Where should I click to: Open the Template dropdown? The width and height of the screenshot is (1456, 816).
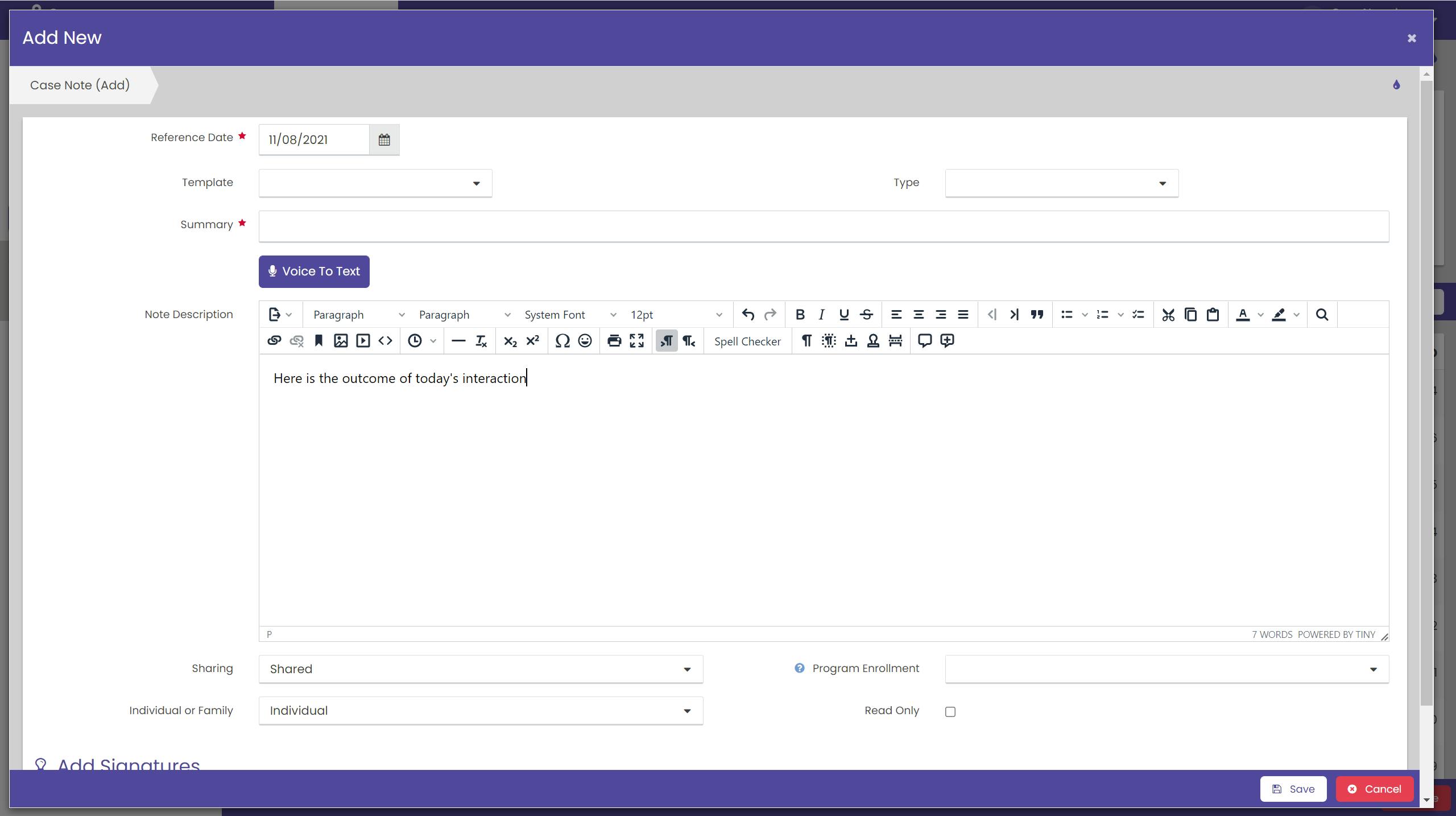point(375,183)
